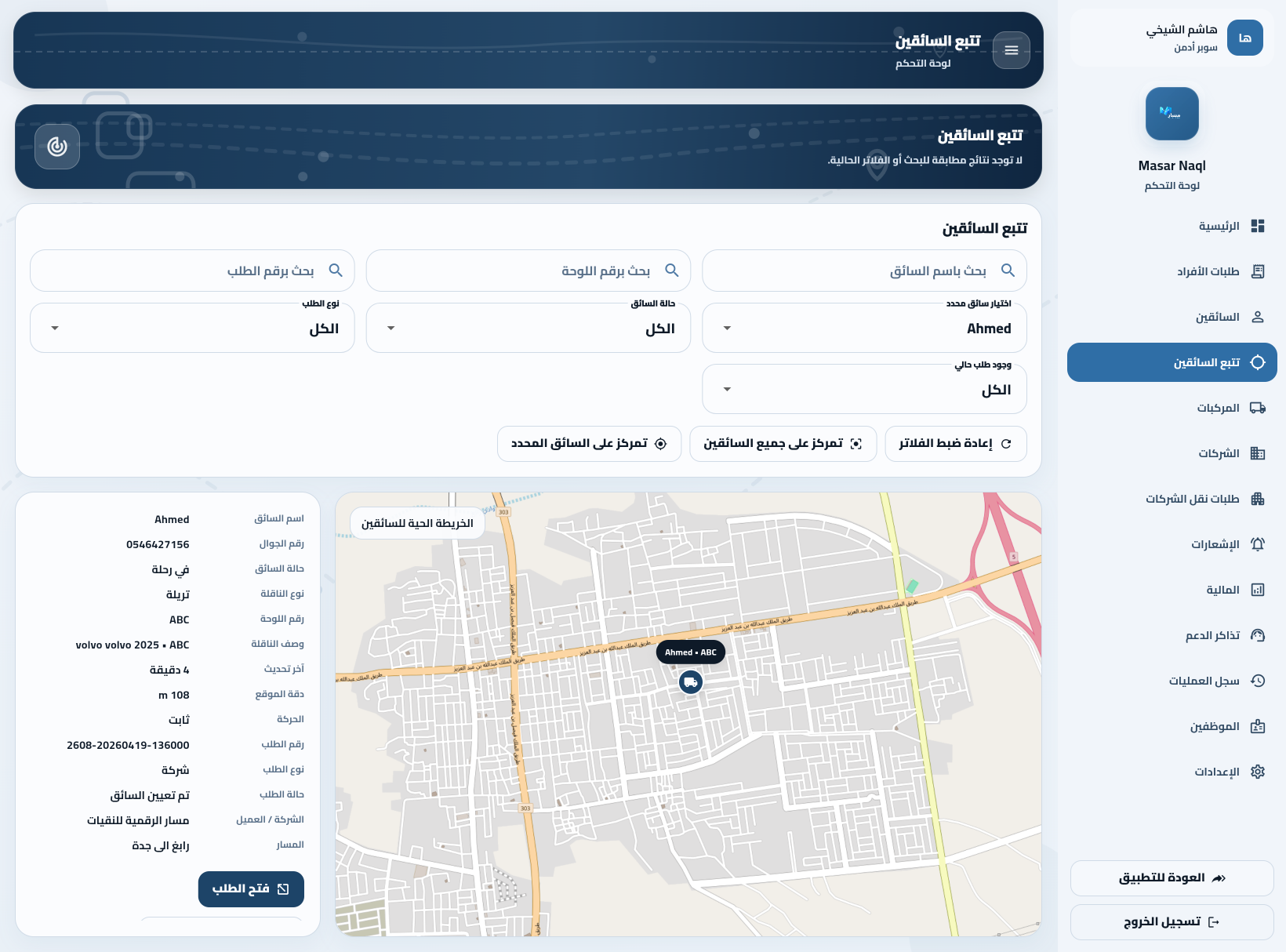Image resolution: width=1286 pixels, height=952 pixels.
Task: Click the live tracking radar icon
Action: tap(57, 147)
